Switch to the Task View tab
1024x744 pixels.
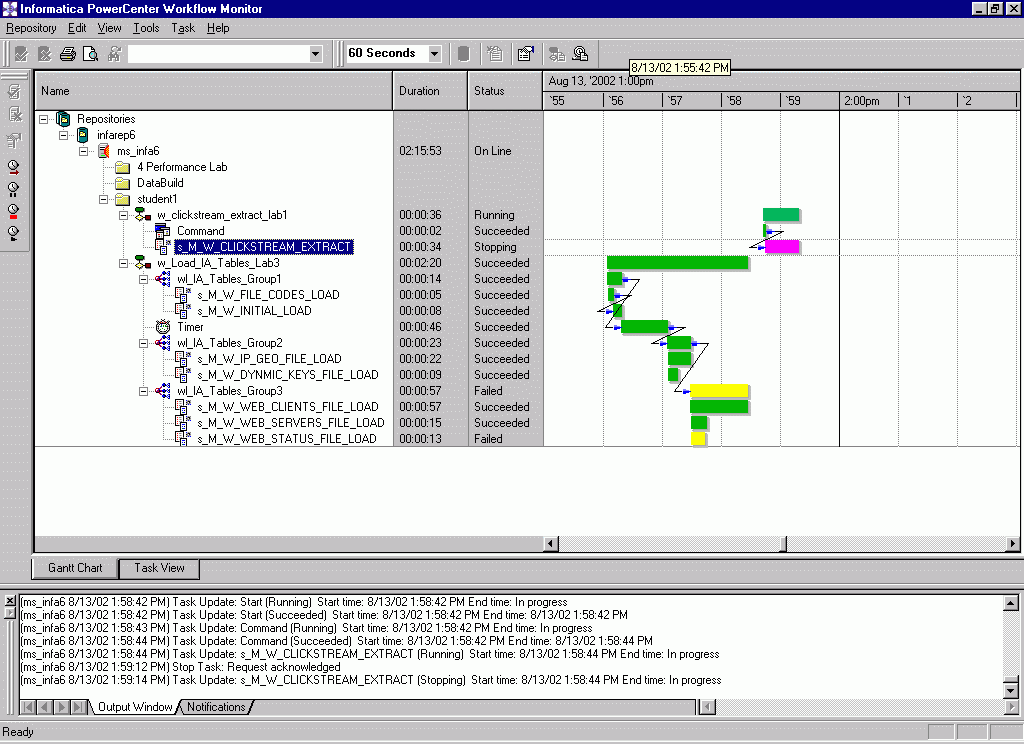point(159,568)
